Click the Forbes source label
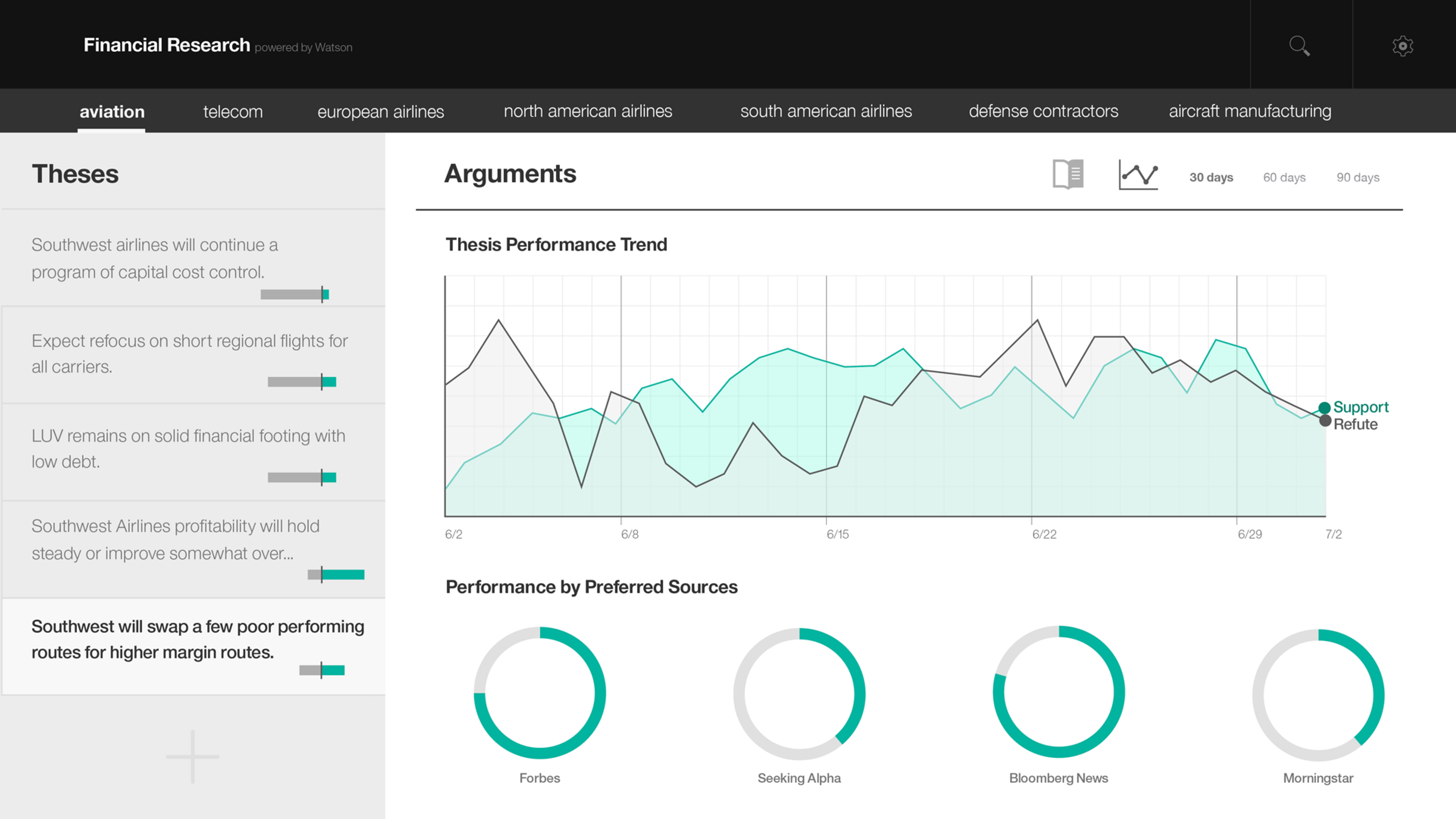The width and height of the screenshot is (1456, 819). [x=540, y=778]
